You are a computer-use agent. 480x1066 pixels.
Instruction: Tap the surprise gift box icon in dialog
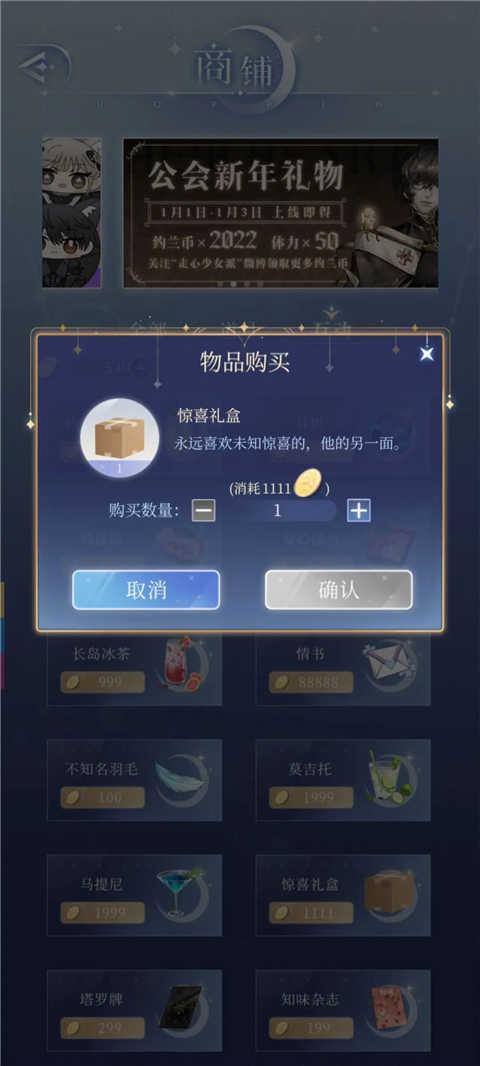(120, 437)
